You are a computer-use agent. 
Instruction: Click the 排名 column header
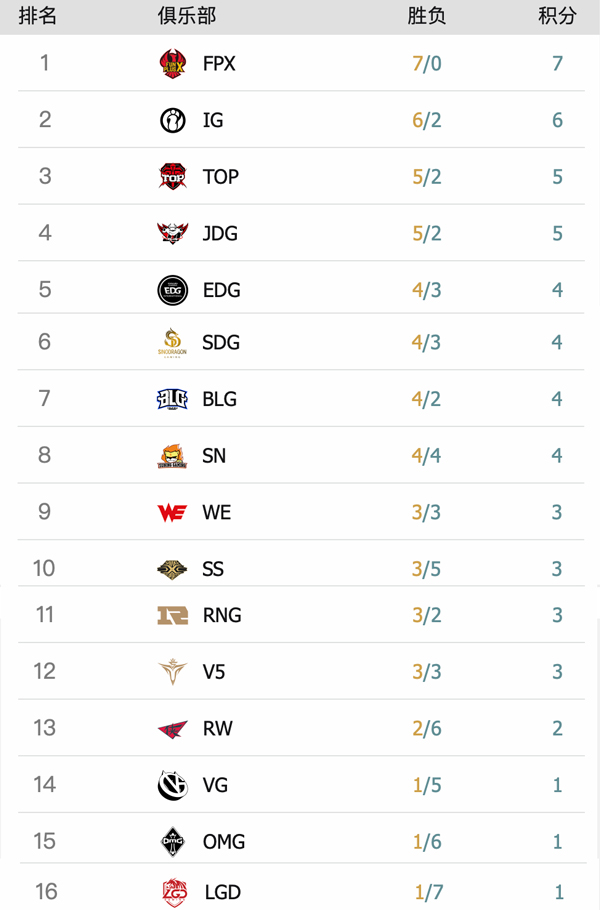click(x=38, y=16)
